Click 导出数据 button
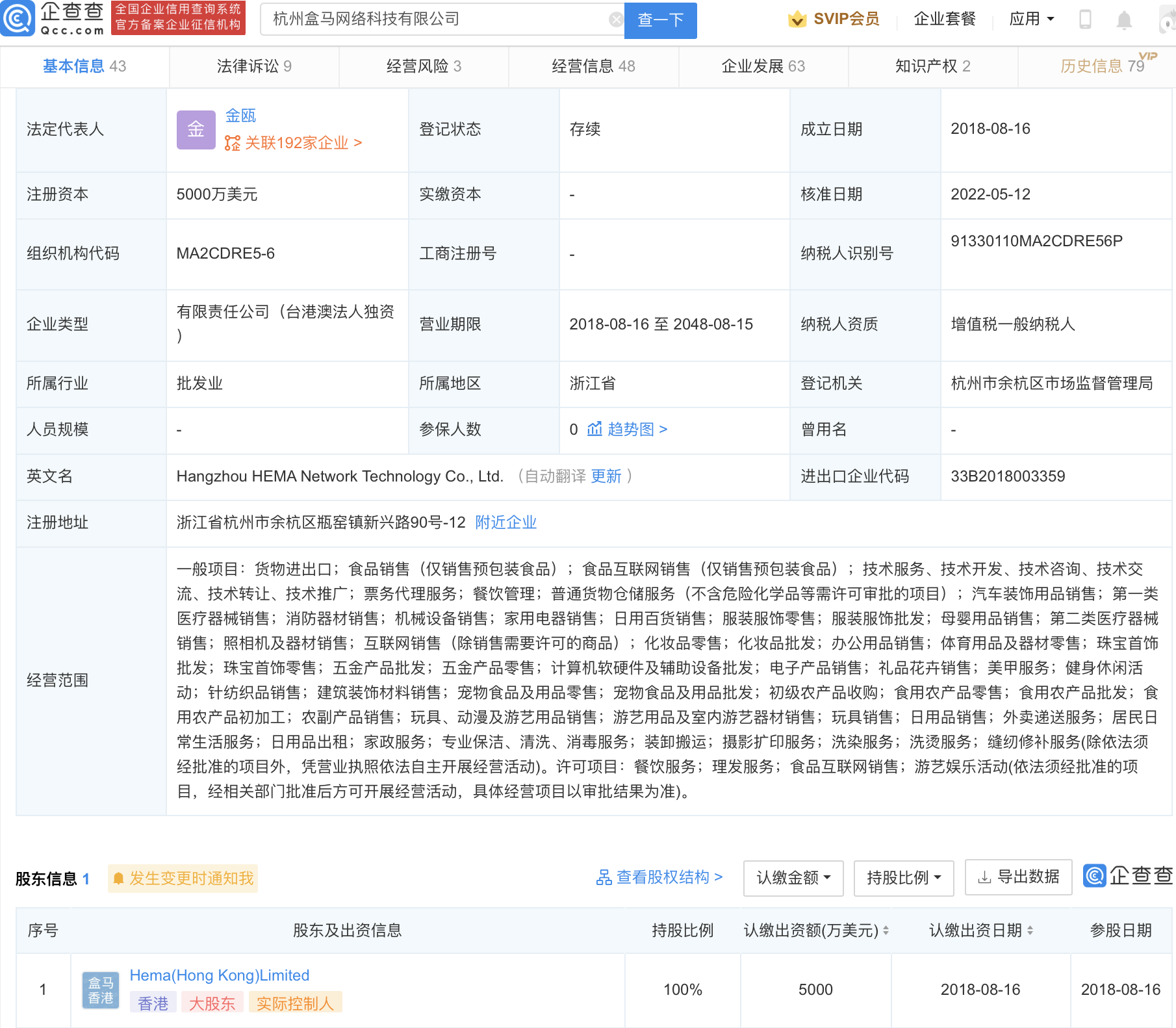The height and width of the screenshot is (1028, 1176). pos(1018,877)
